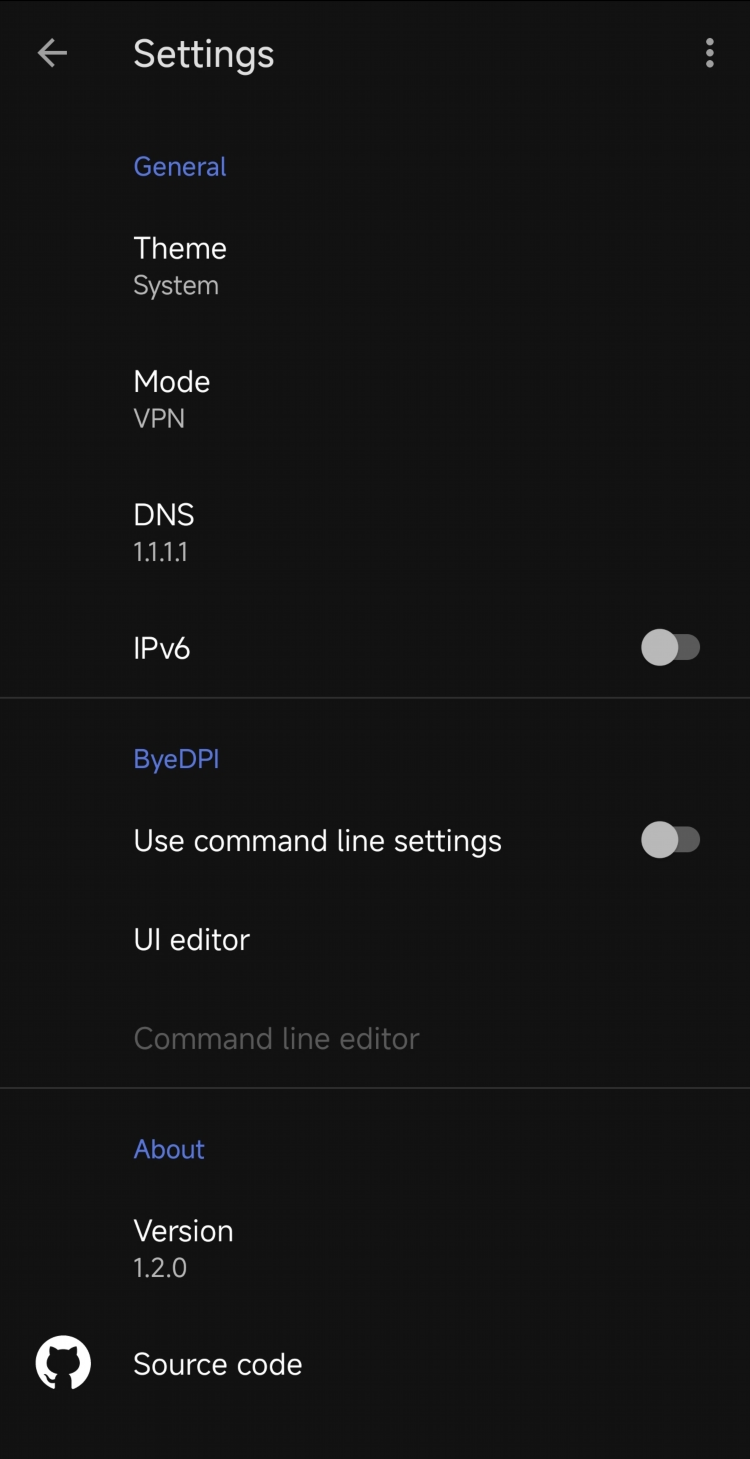Enable the IPv6 switch
This screenshot has height=1459, width=750.
[x=671, y=647]
